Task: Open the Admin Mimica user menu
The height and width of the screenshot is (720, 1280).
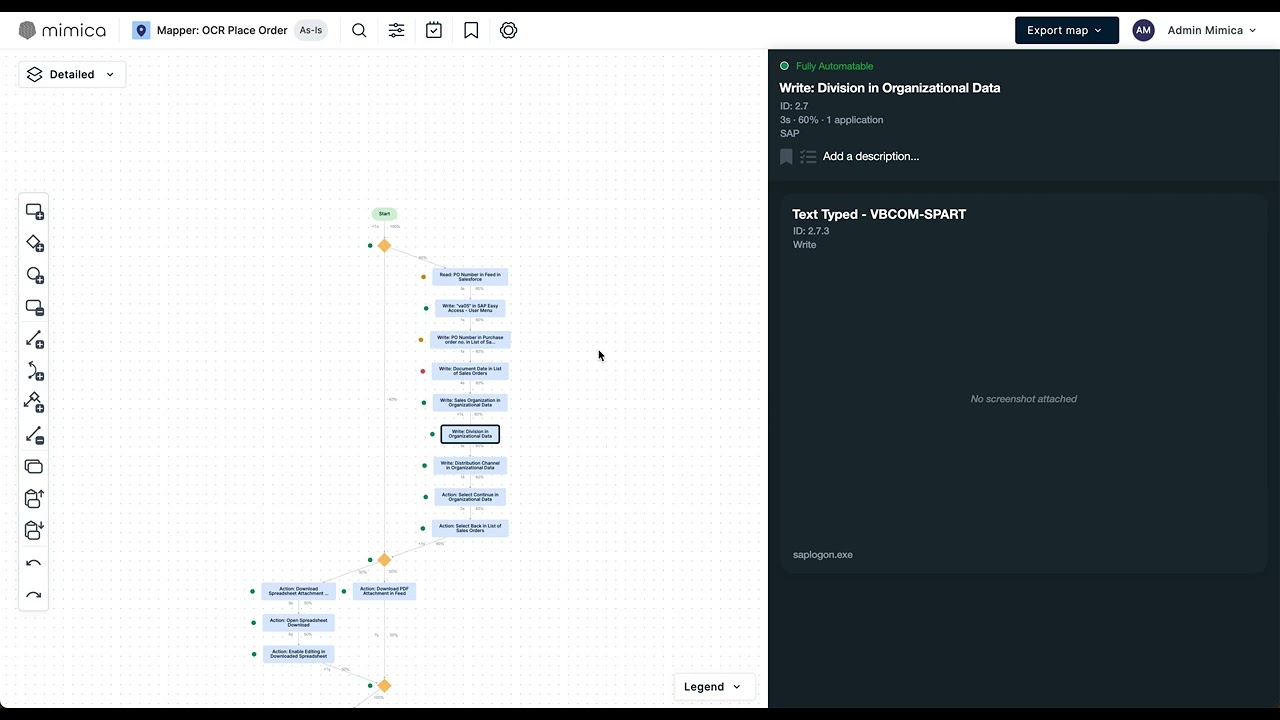Action: 1211,30
